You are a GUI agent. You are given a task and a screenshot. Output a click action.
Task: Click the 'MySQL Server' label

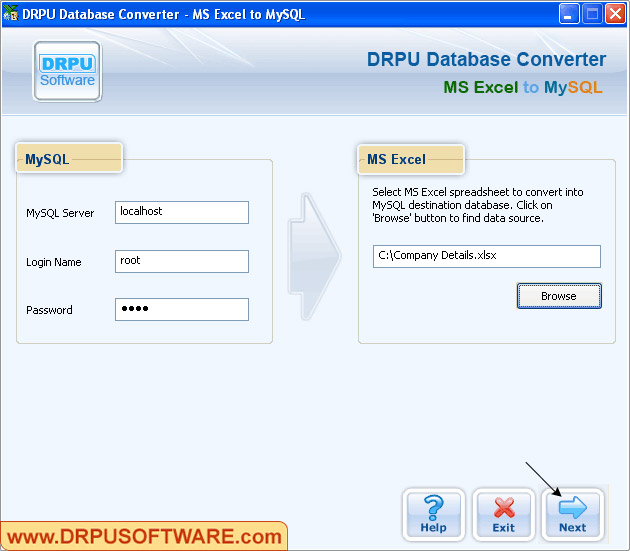[60, 213]
